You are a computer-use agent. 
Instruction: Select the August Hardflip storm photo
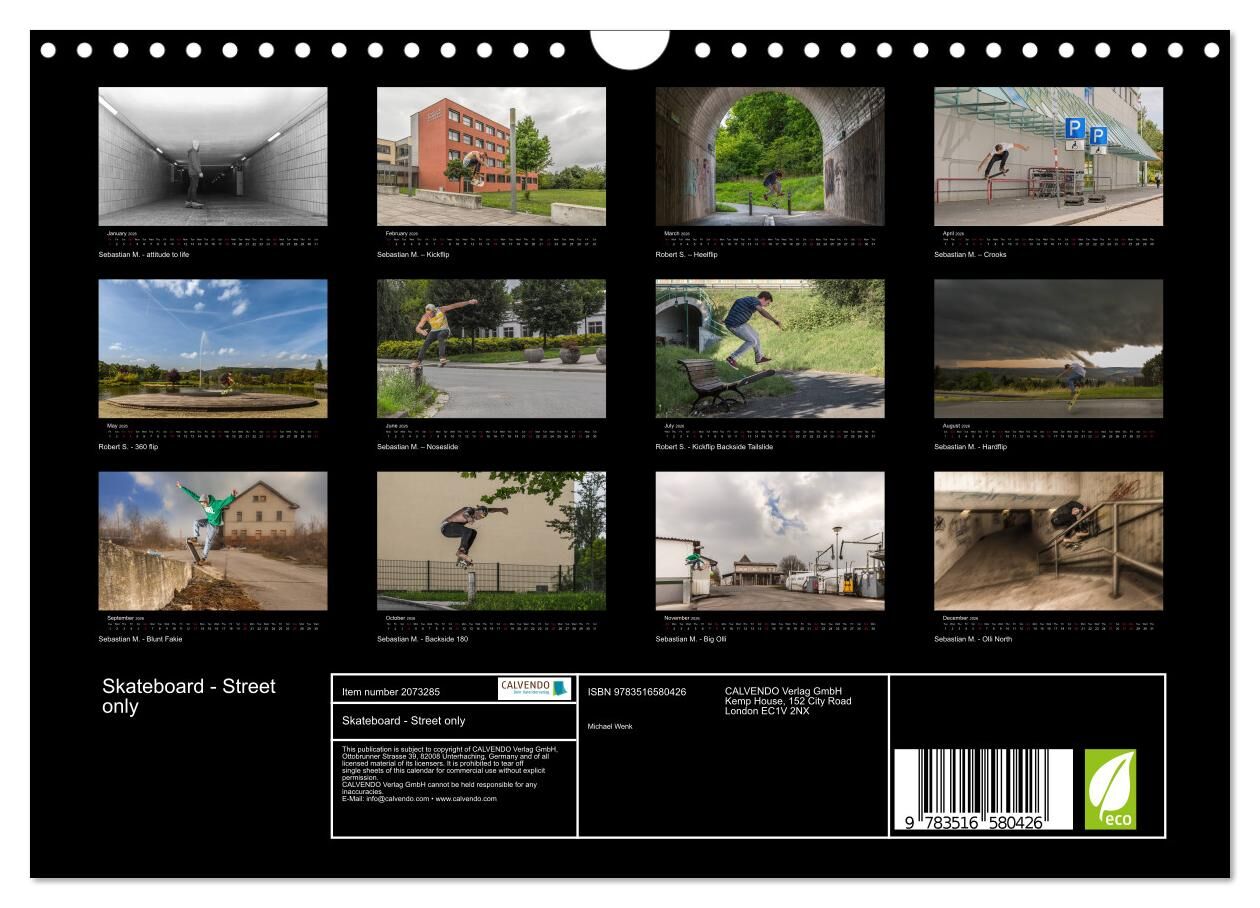tap(1048, 348)
